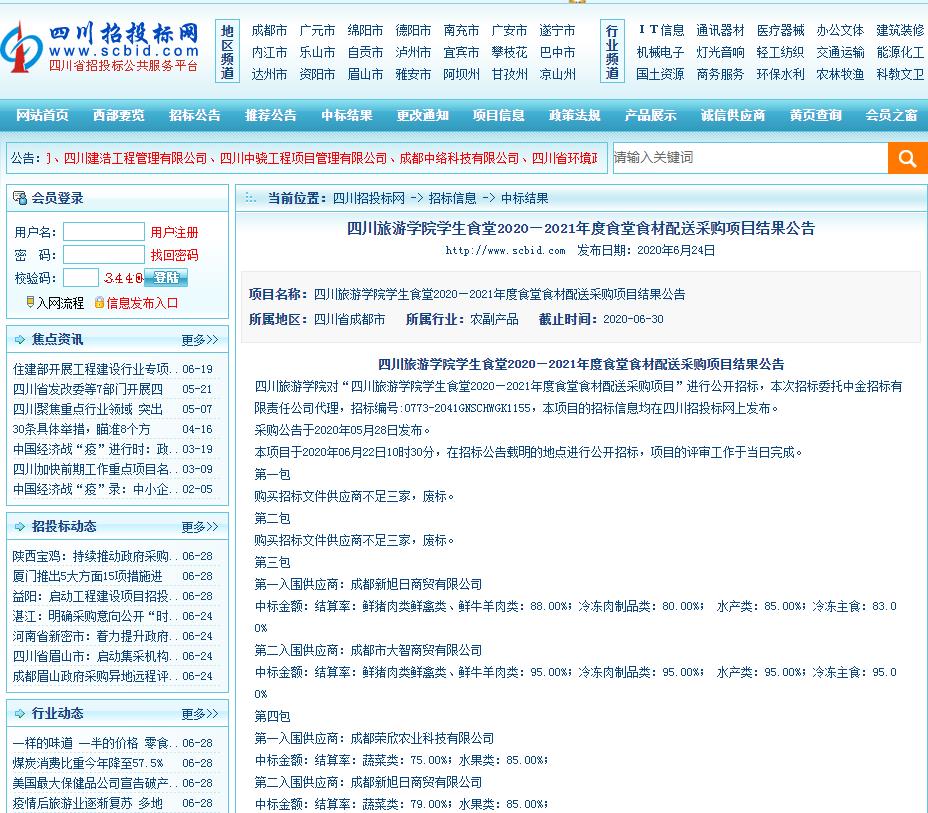Click the keyword search box
This screenshot has height=813, width=928.
coord(750,157)
